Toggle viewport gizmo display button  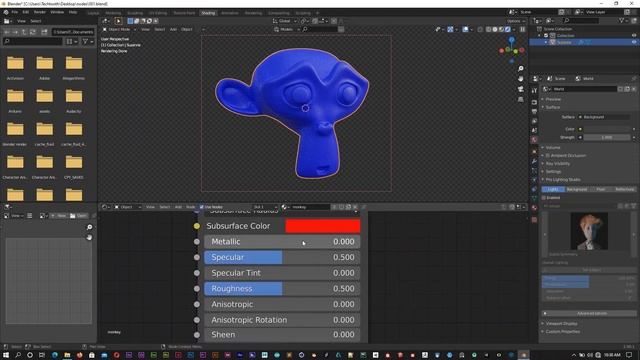tap(450, 29)
